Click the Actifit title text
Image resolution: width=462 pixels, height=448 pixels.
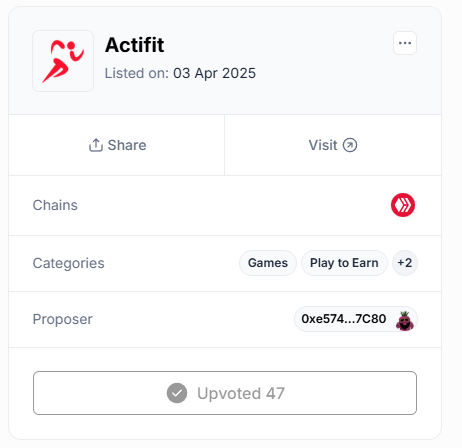pos(135,45)
